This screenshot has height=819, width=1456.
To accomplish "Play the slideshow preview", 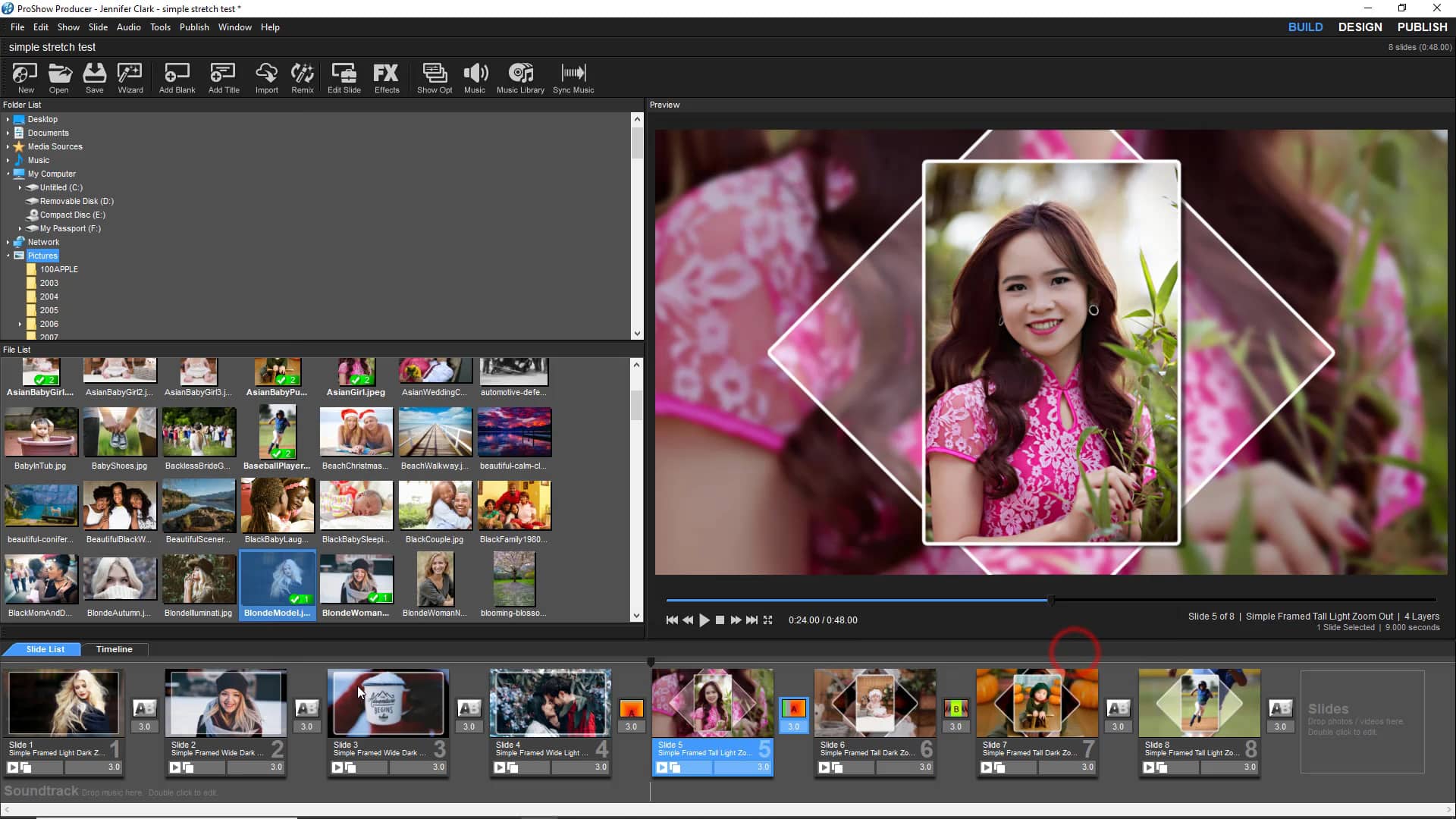I will pos(704,620).
